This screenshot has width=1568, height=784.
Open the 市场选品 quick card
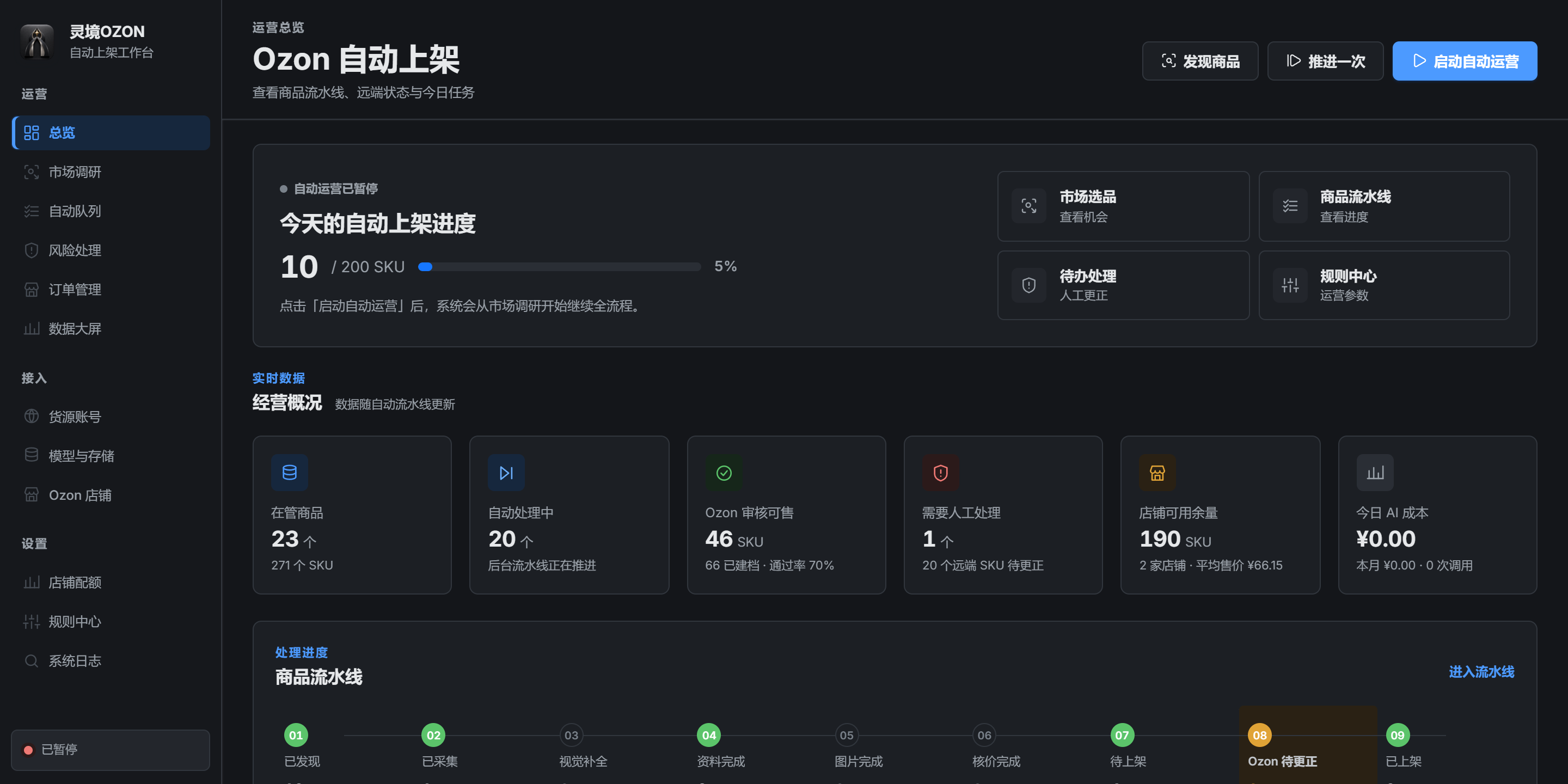coord(1123,206)
